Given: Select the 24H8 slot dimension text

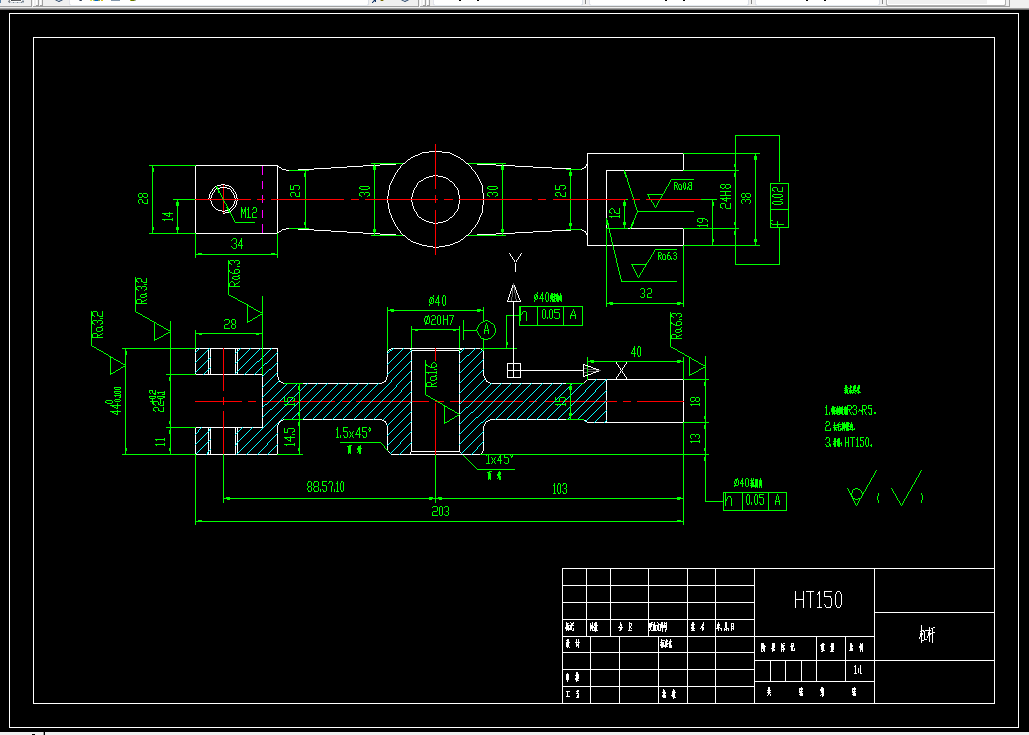Looking at the screenshot, I should 725,195.
